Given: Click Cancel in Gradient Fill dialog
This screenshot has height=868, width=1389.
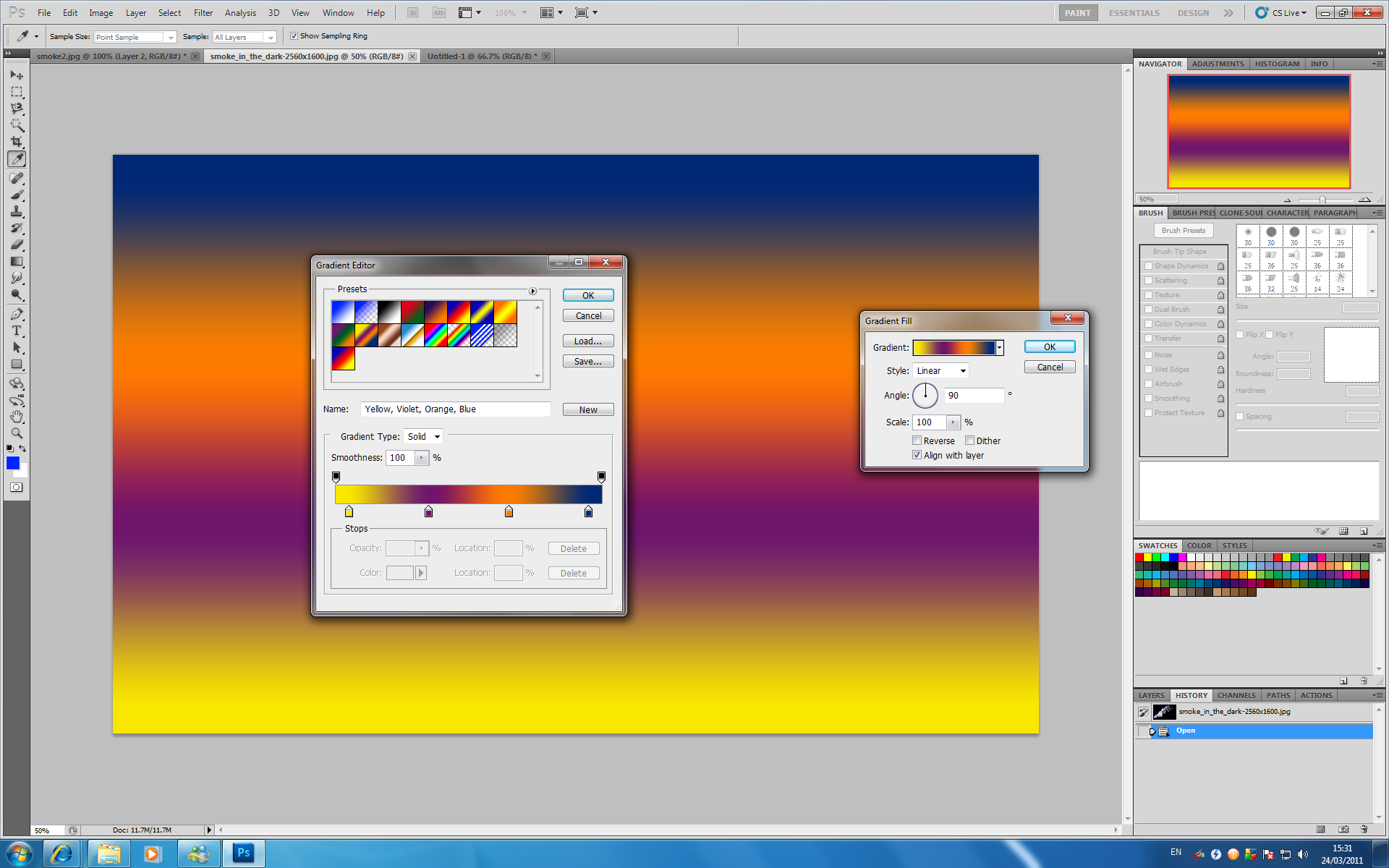Looking at the screenshot, I should pos(1050,367).
